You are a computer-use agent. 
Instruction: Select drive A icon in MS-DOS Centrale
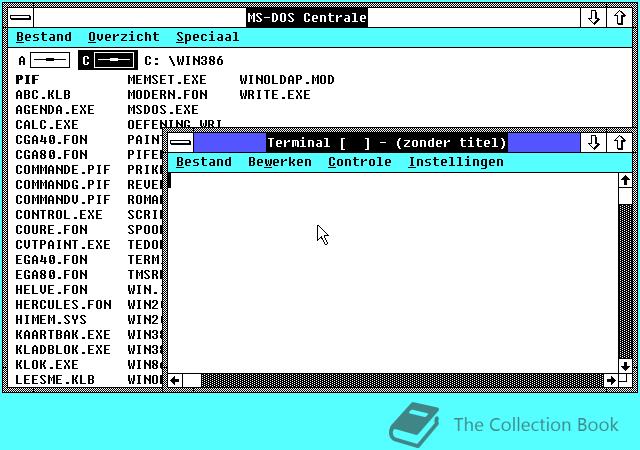click(x=44, y=60)
